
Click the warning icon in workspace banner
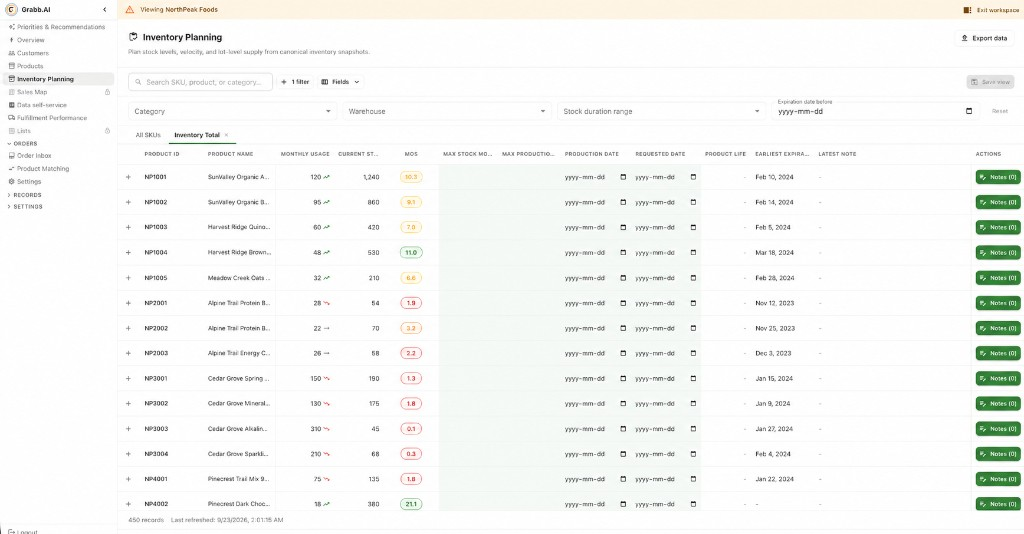[x=129, y=10]
